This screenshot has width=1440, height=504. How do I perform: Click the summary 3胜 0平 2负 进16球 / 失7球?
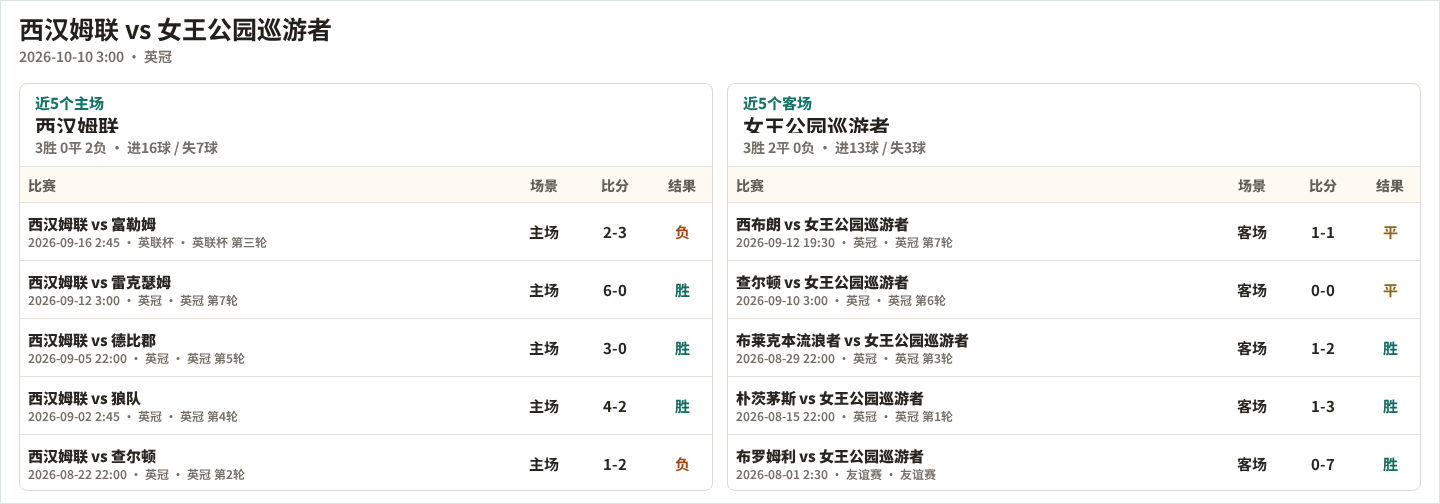click(x=126, y=148)
